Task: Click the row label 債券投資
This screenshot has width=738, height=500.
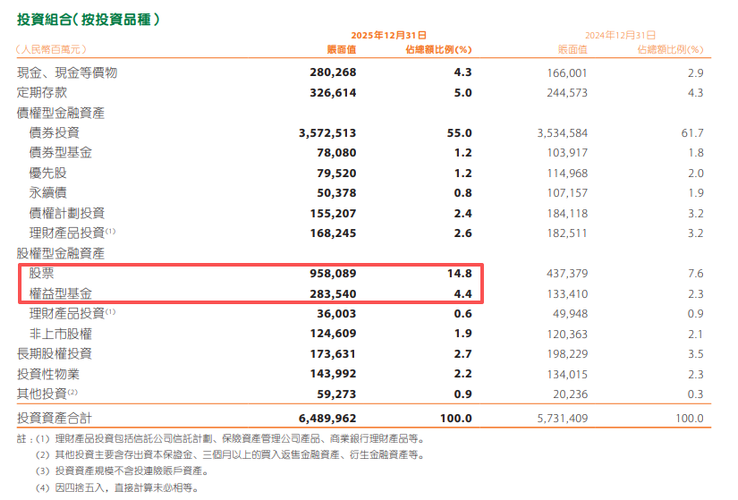Action: (54, 133)
